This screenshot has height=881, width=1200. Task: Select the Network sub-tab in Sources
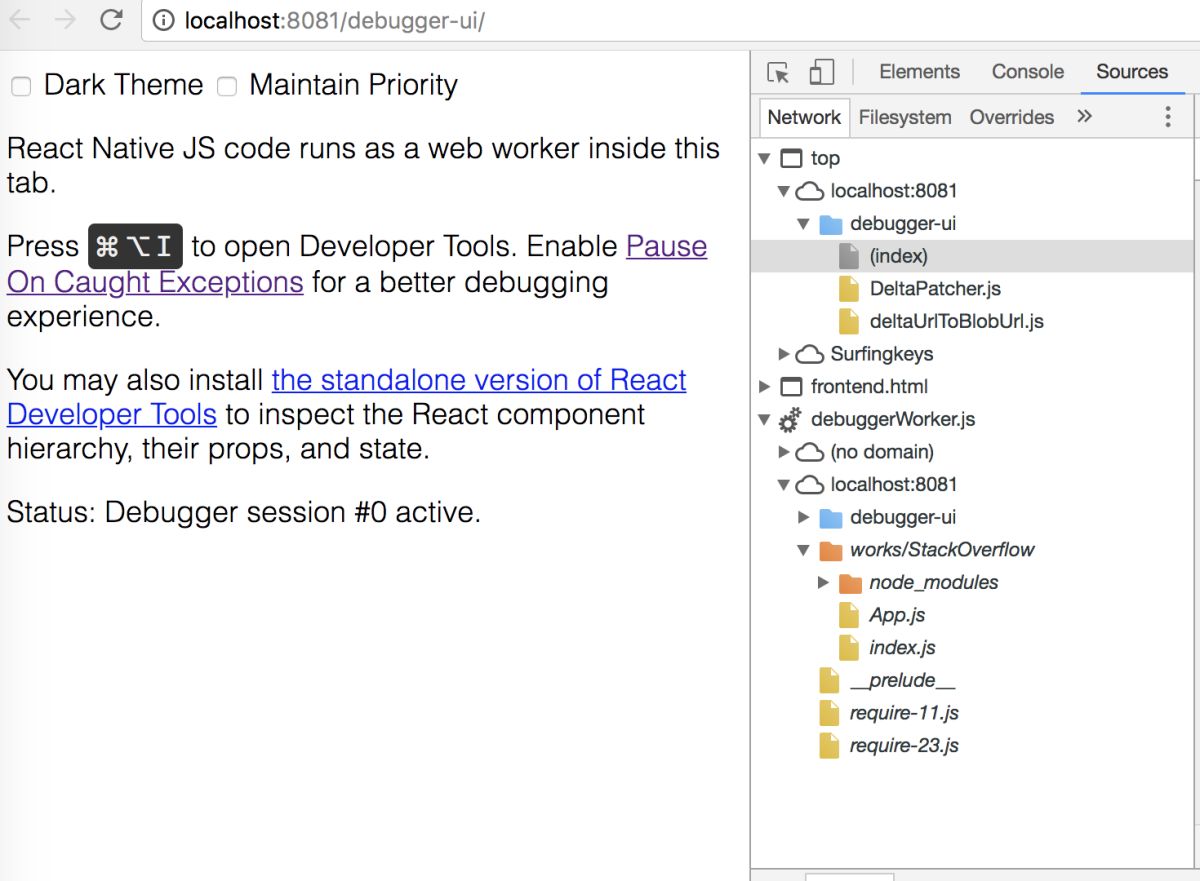pos(804,117)
